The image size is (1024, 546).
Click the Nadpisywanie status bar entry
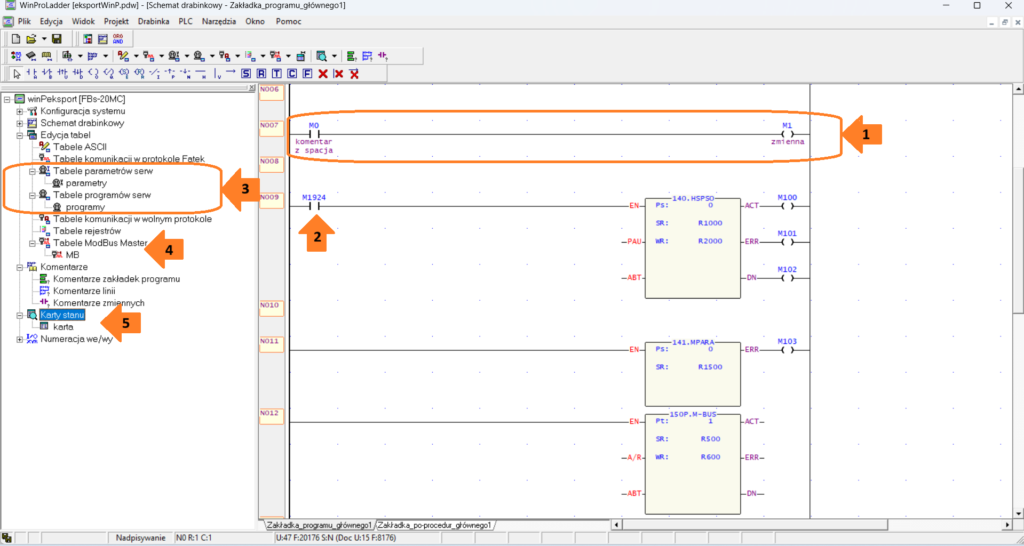[140, 538]
